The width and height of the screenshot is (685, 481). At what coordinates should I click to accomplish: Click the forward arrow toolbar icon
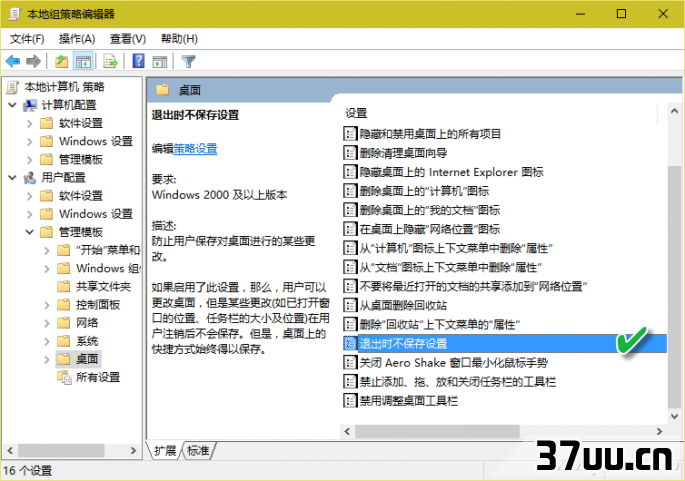tap(33, 61)
